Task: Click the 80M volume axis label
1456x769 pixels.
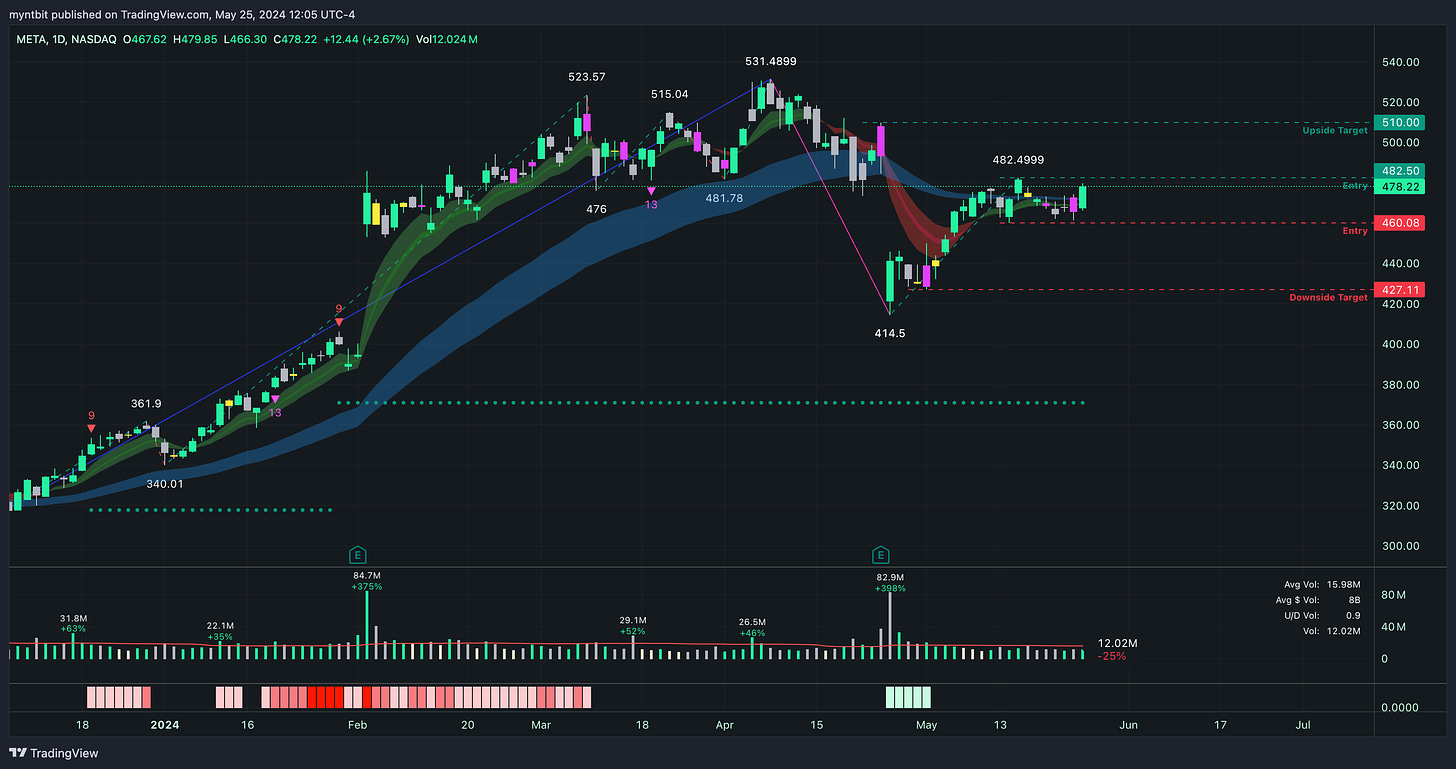Action: (x=1394, y=595)
